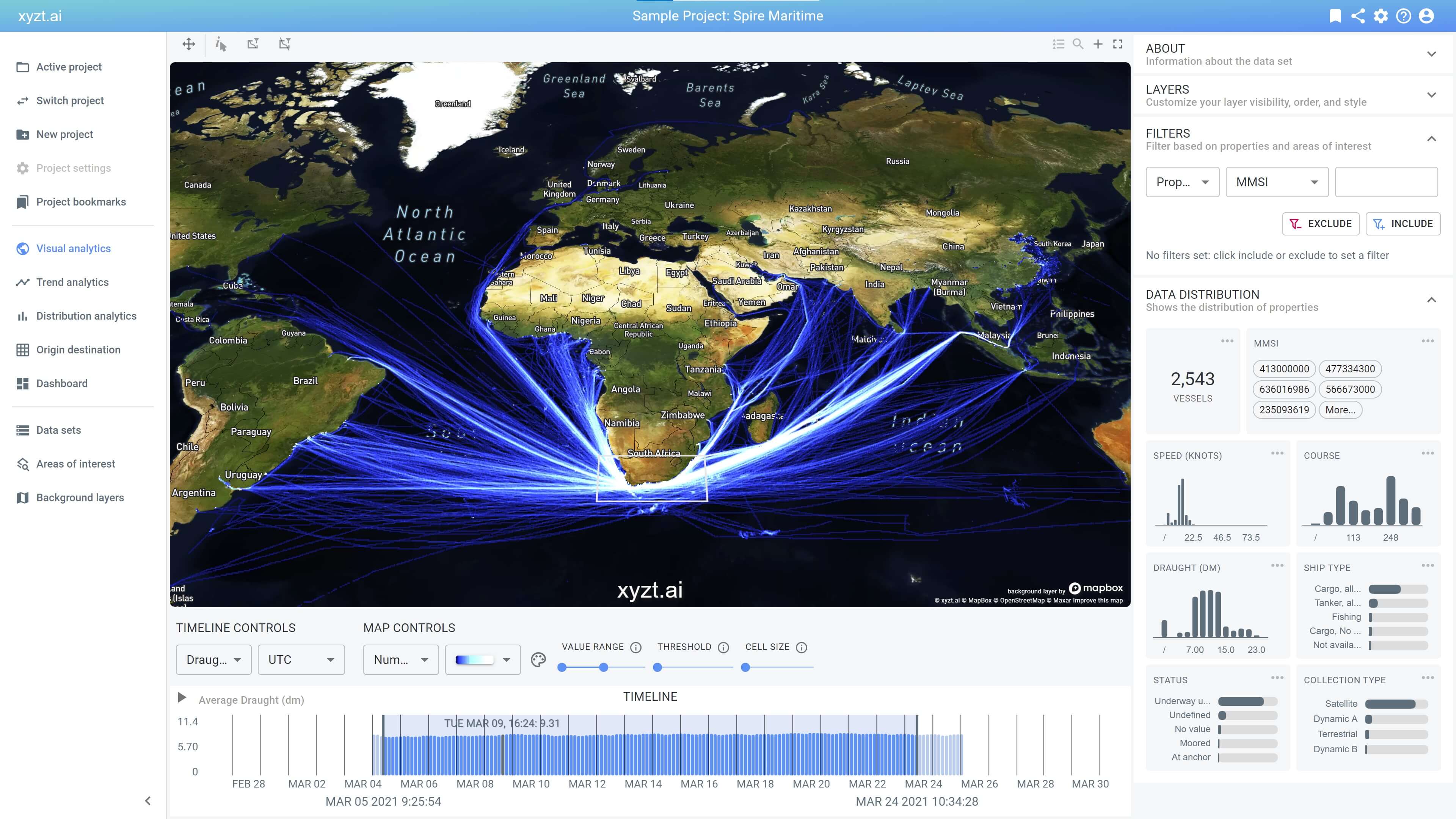The image size is (1456, 819).
Task: Click the xyzt.ai logo in header
Action: (40, 16)
